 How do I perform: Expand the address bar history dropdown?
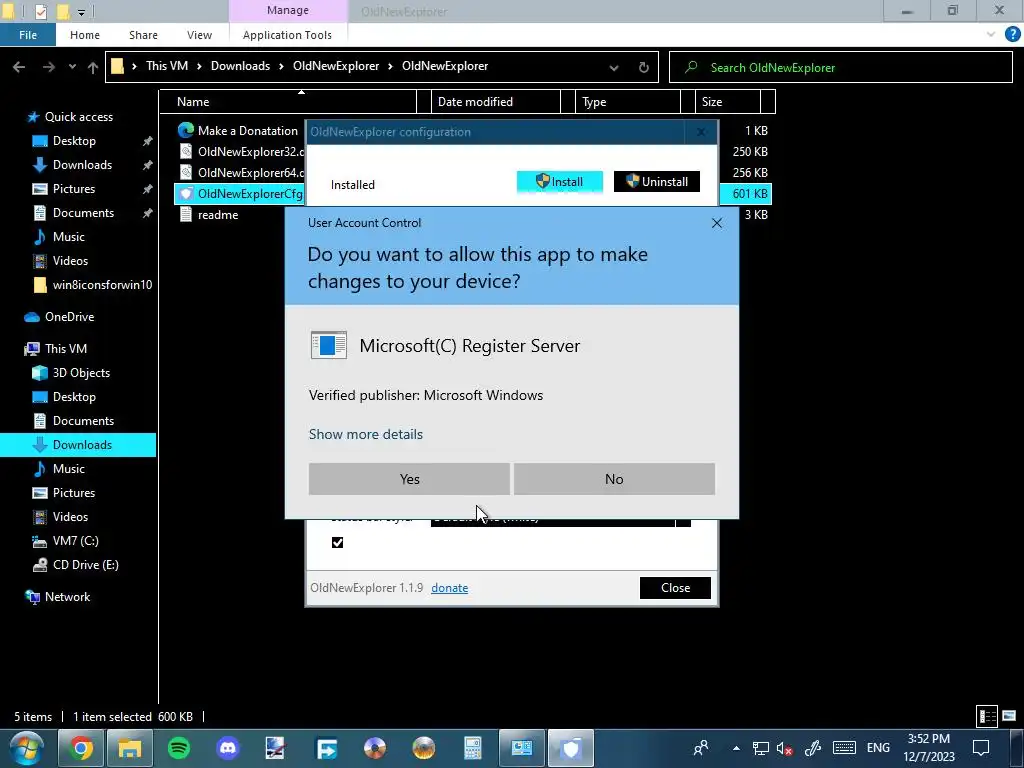[x=614, y=67]
